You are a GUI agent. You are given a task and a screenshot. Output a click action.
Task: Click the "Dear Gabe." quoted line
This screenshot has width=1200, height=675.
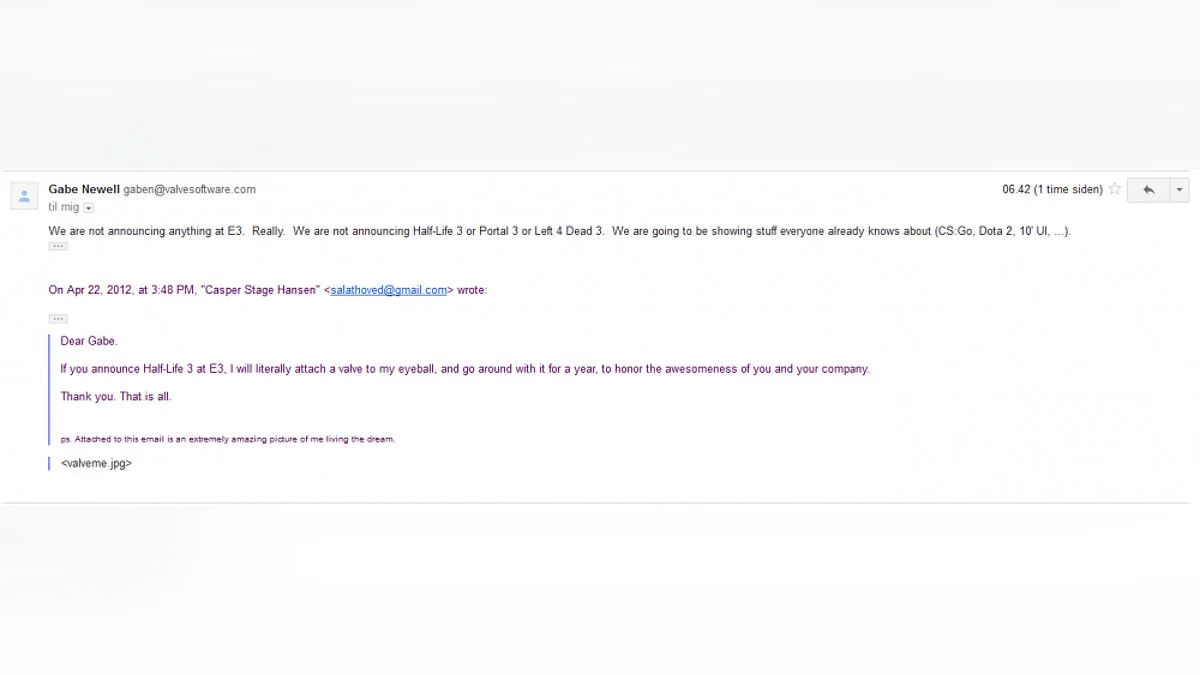click(89, 341)
